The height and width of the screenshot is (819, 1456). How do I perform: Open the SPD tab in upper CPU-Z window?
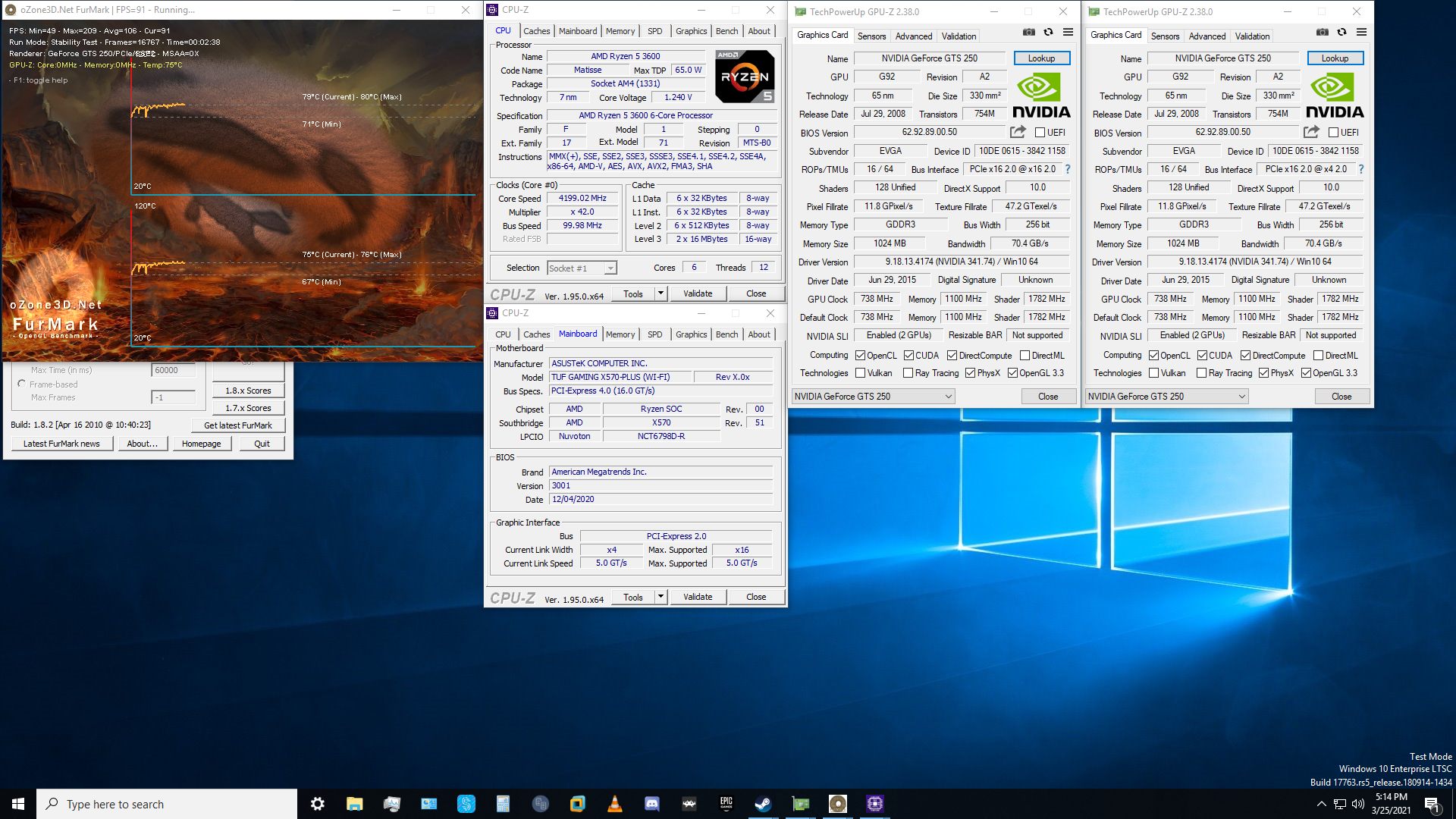point(655,31)
